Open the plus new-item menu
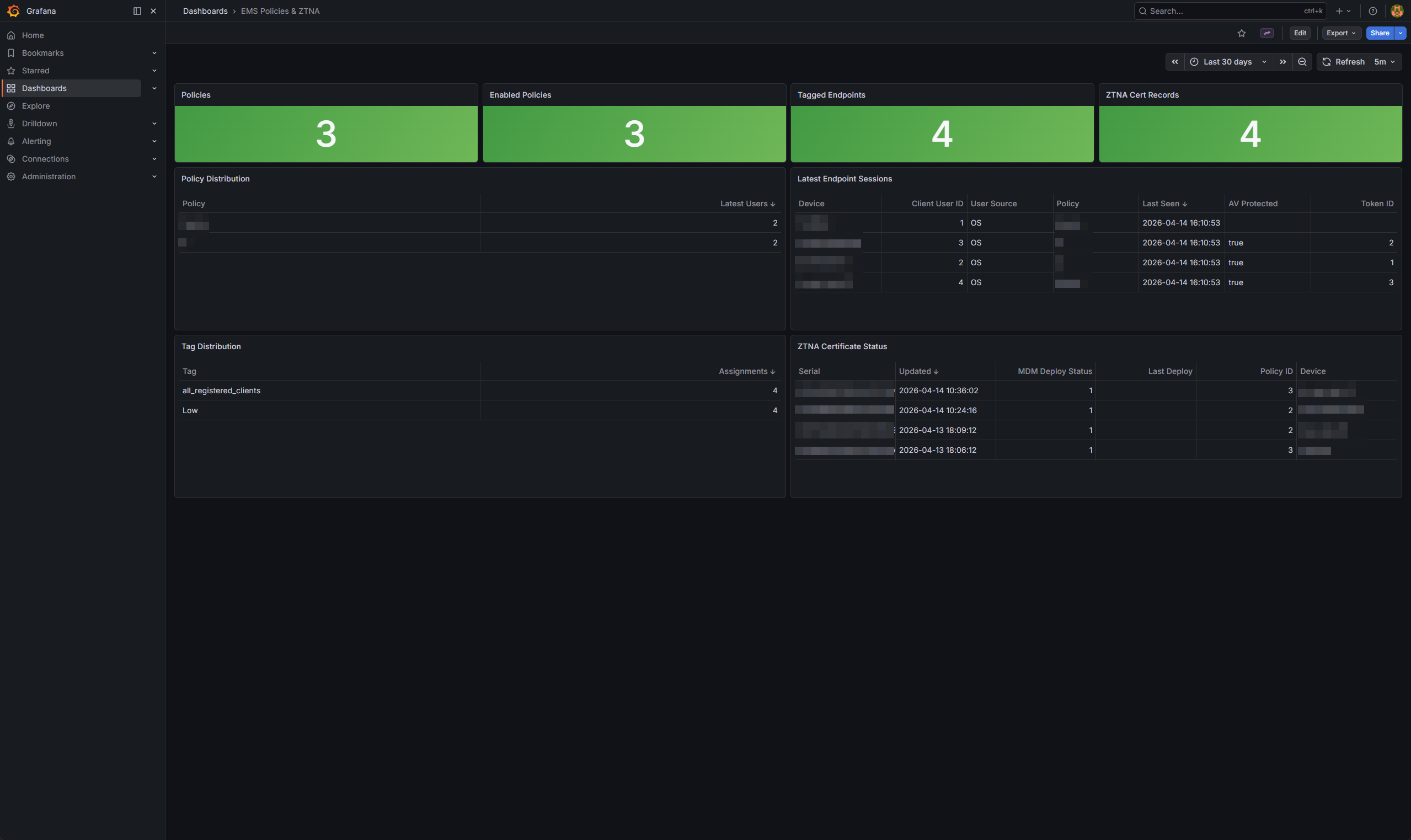This screenshot has height=840, width=1411. click(x=1343, y=10)
